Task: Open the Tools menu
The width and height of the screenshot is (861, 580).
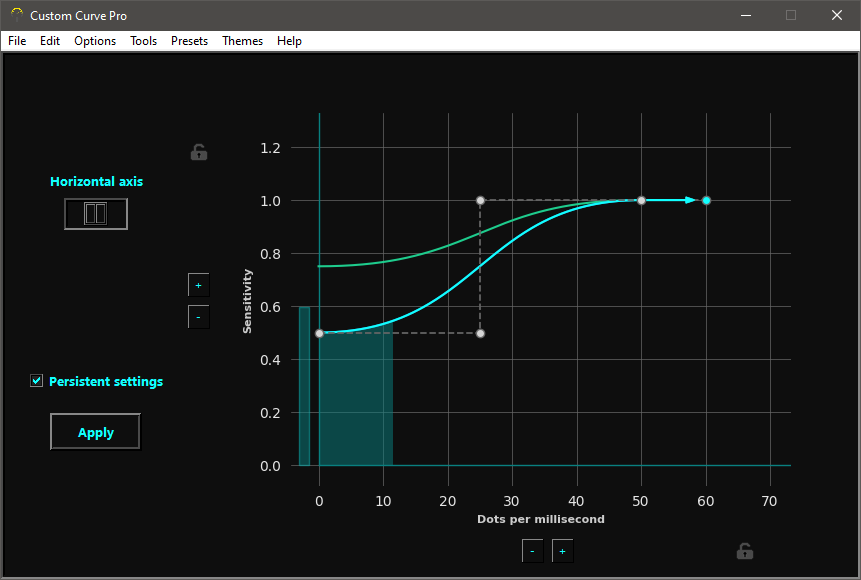Action: [x=143, y=41]
